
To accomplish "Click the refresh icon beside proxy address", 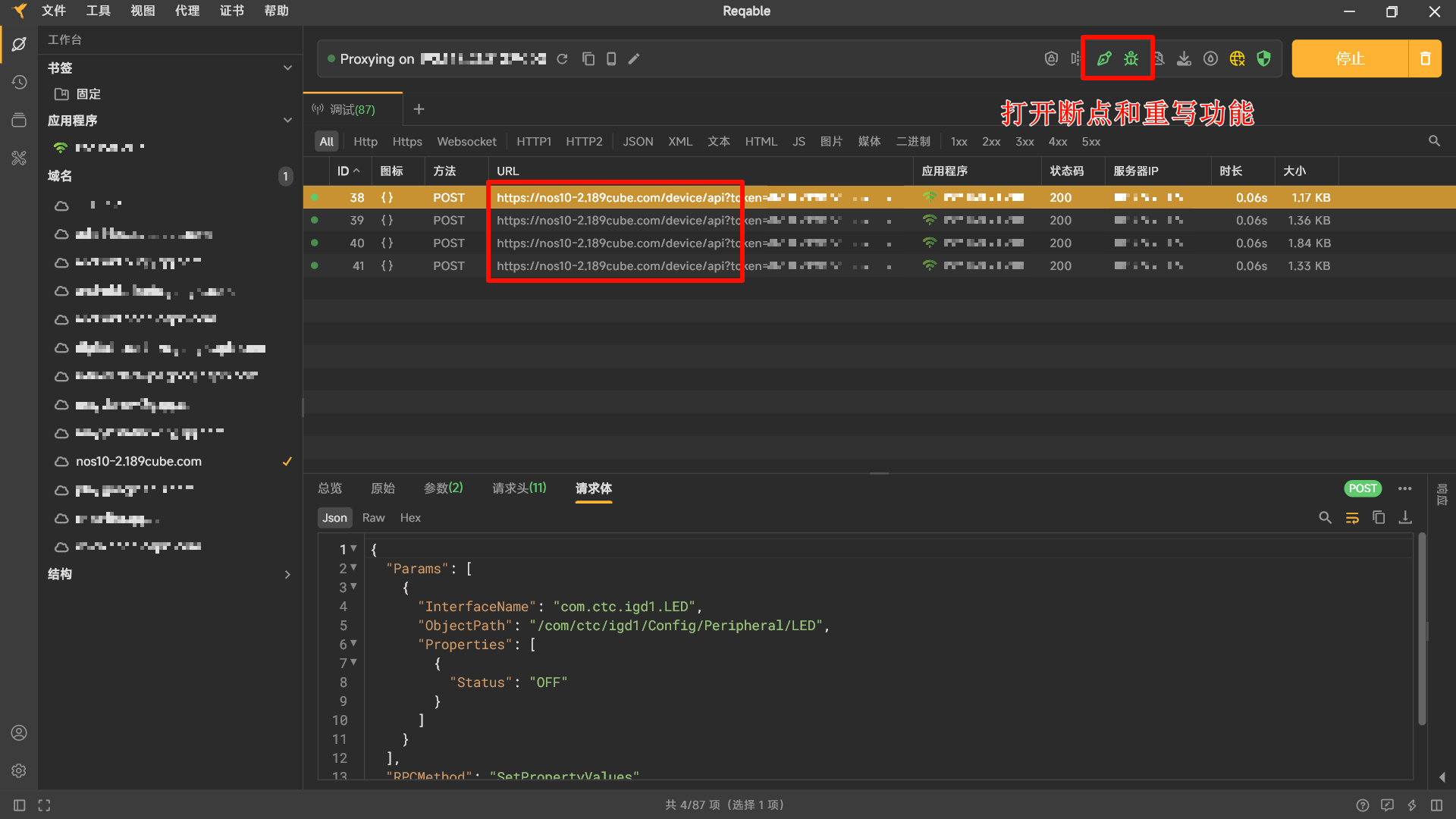I will (x=562, y=58).
